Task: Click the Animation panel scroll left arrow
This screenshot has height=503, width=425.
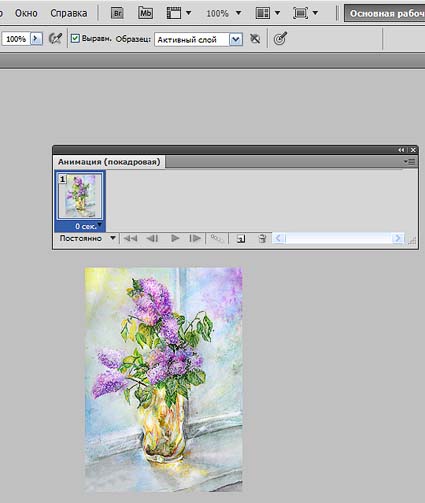Action: click(279, 238)
